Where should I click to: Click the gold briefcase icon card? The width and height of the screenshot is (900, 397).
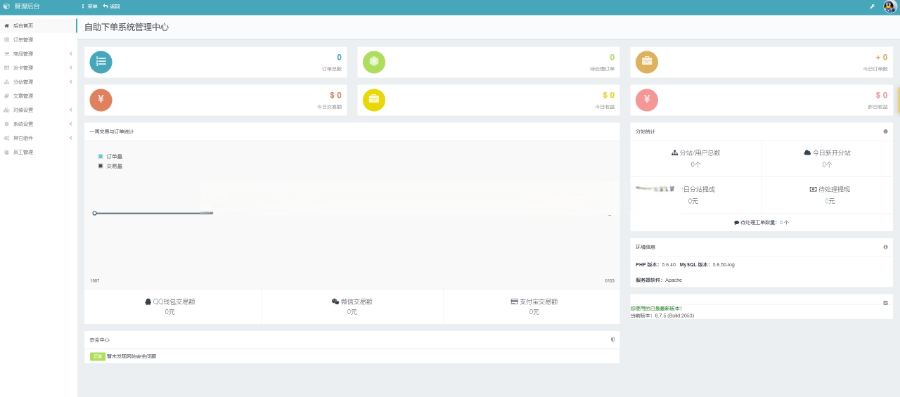click(647, 62)
